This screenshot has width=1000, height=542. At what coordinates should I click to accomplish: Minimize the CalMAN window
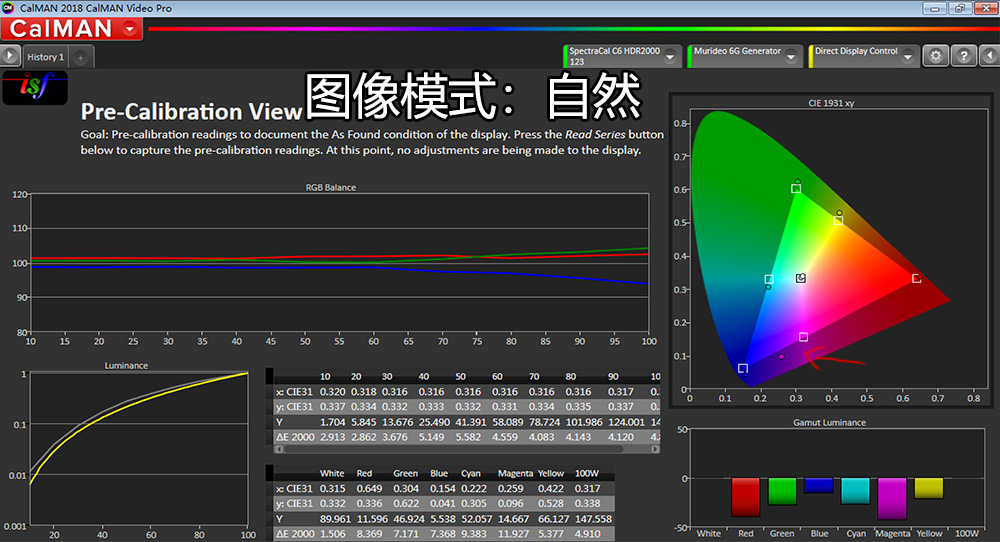point(934,8)
